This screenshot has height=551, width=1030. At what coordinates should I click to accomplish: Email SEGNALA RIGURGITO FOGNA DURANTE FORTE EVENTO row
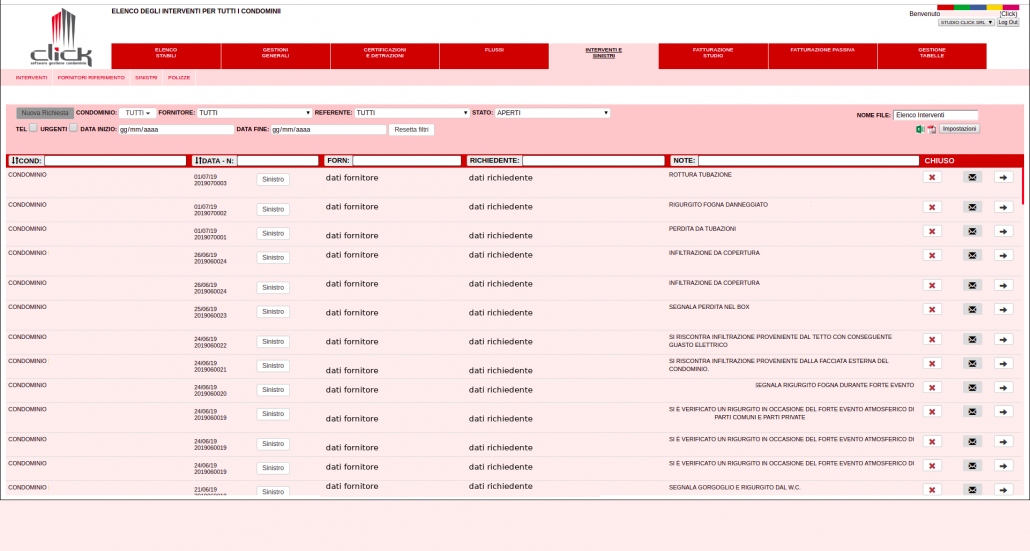(x=972, y=387)
